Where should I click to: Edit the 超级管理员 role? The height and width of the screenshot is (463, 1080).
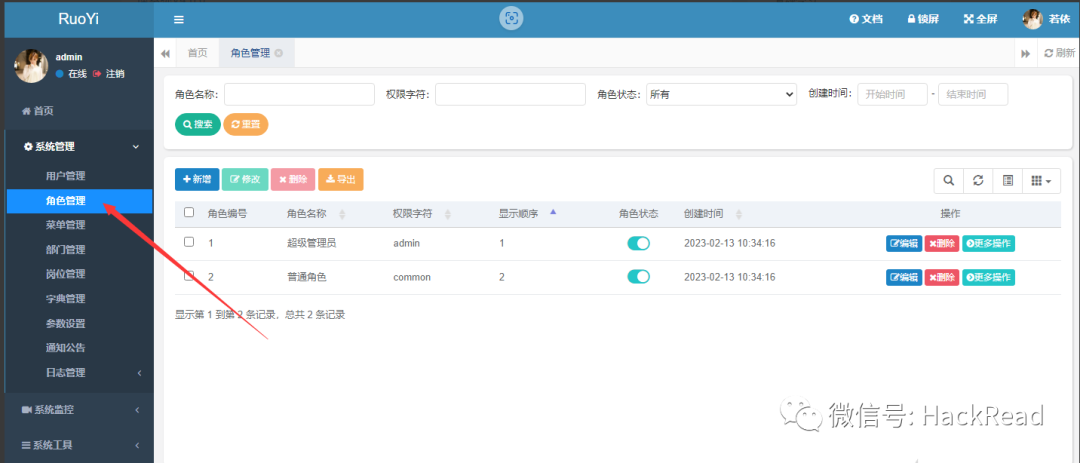[904, 243]
